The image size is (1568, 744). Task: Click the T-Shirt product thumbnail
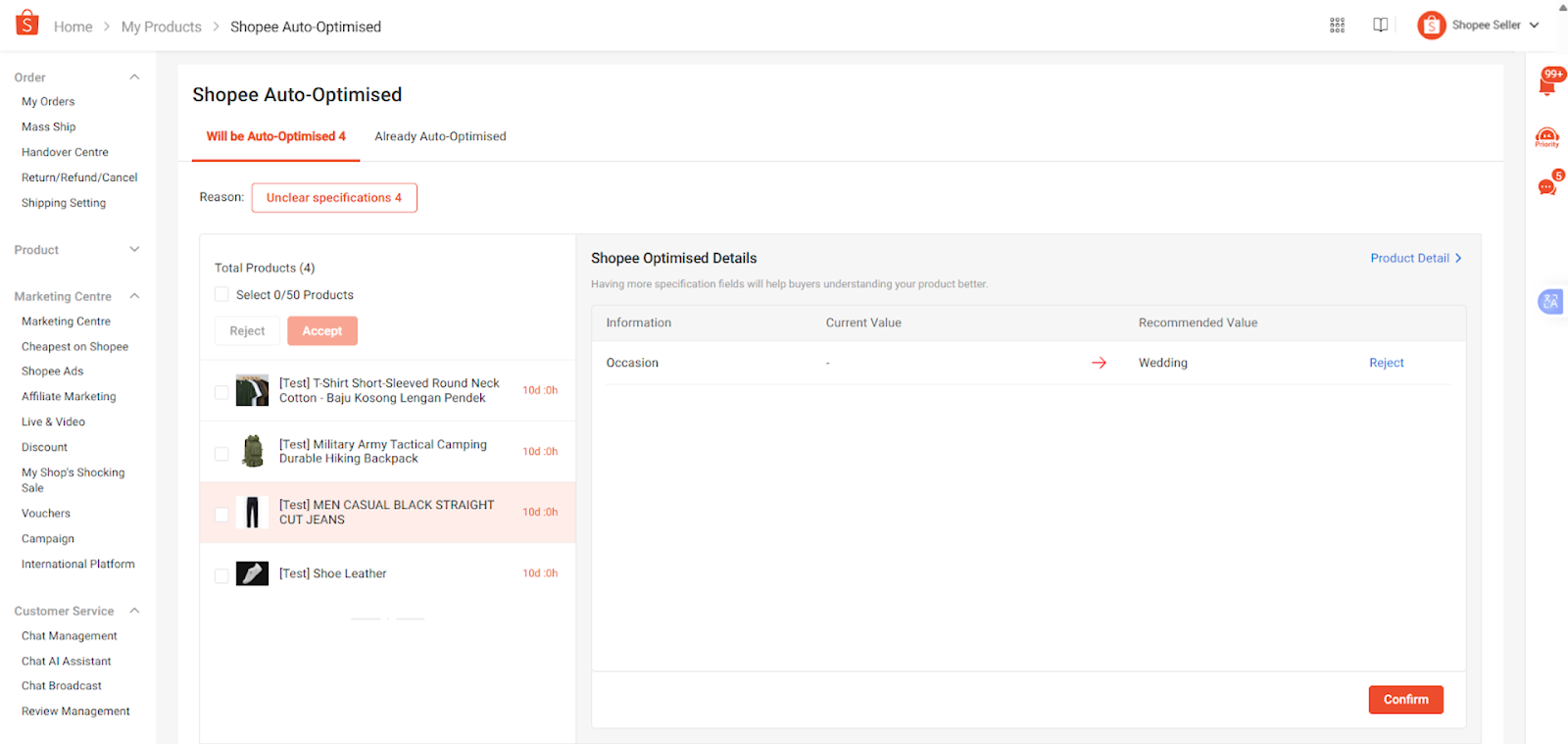point(252,390)
